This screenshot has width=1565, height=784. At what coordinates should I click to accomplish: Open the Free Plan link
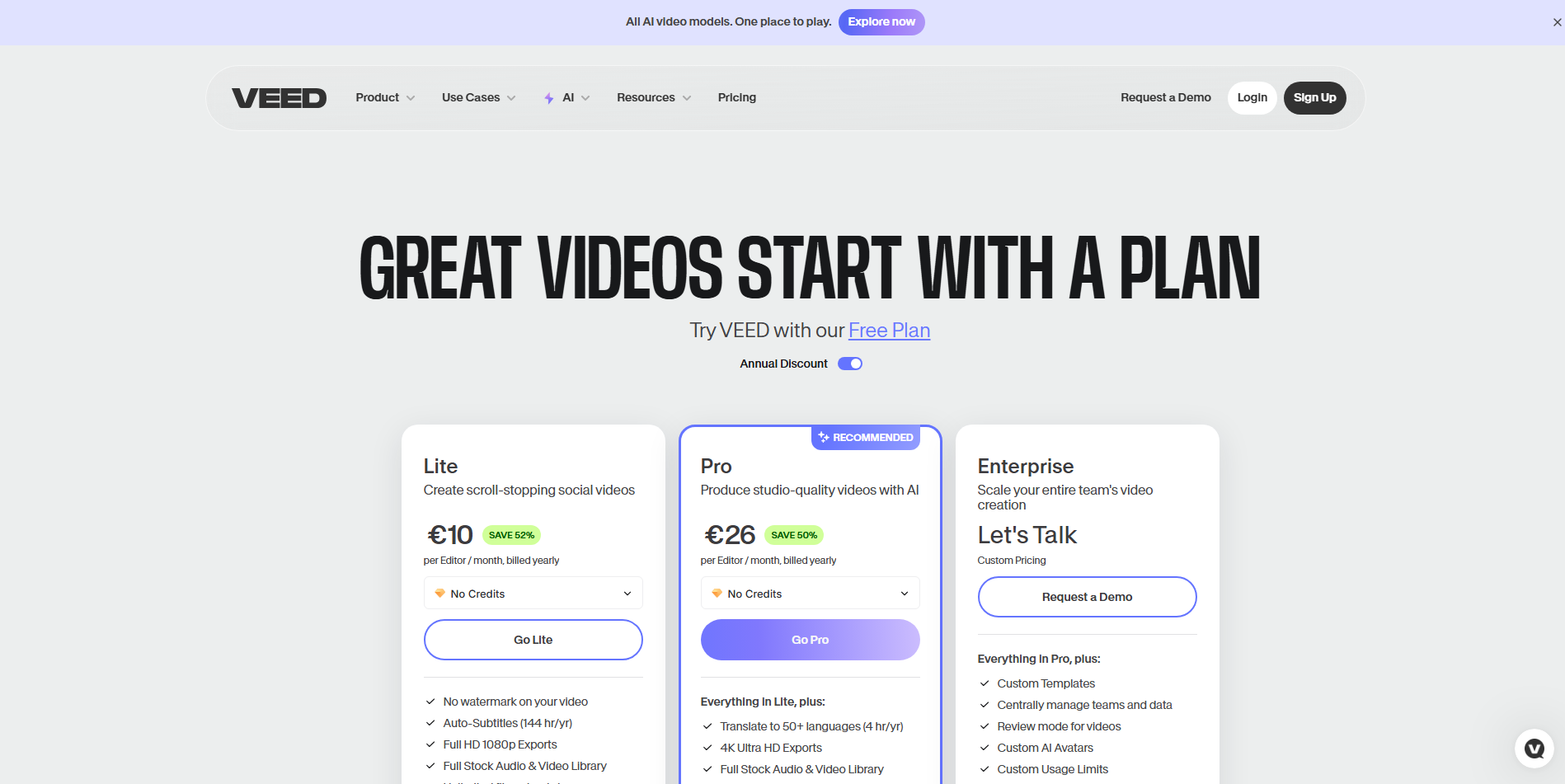[889, 331]
